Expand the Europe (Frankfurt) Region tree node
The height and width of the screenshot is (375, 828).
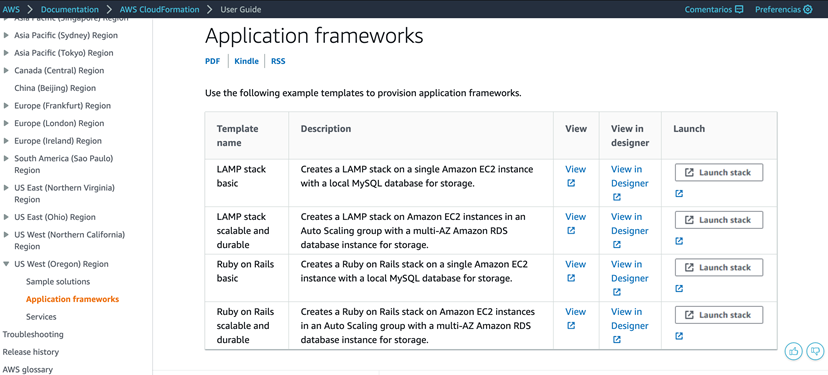(x=6, y=106)
